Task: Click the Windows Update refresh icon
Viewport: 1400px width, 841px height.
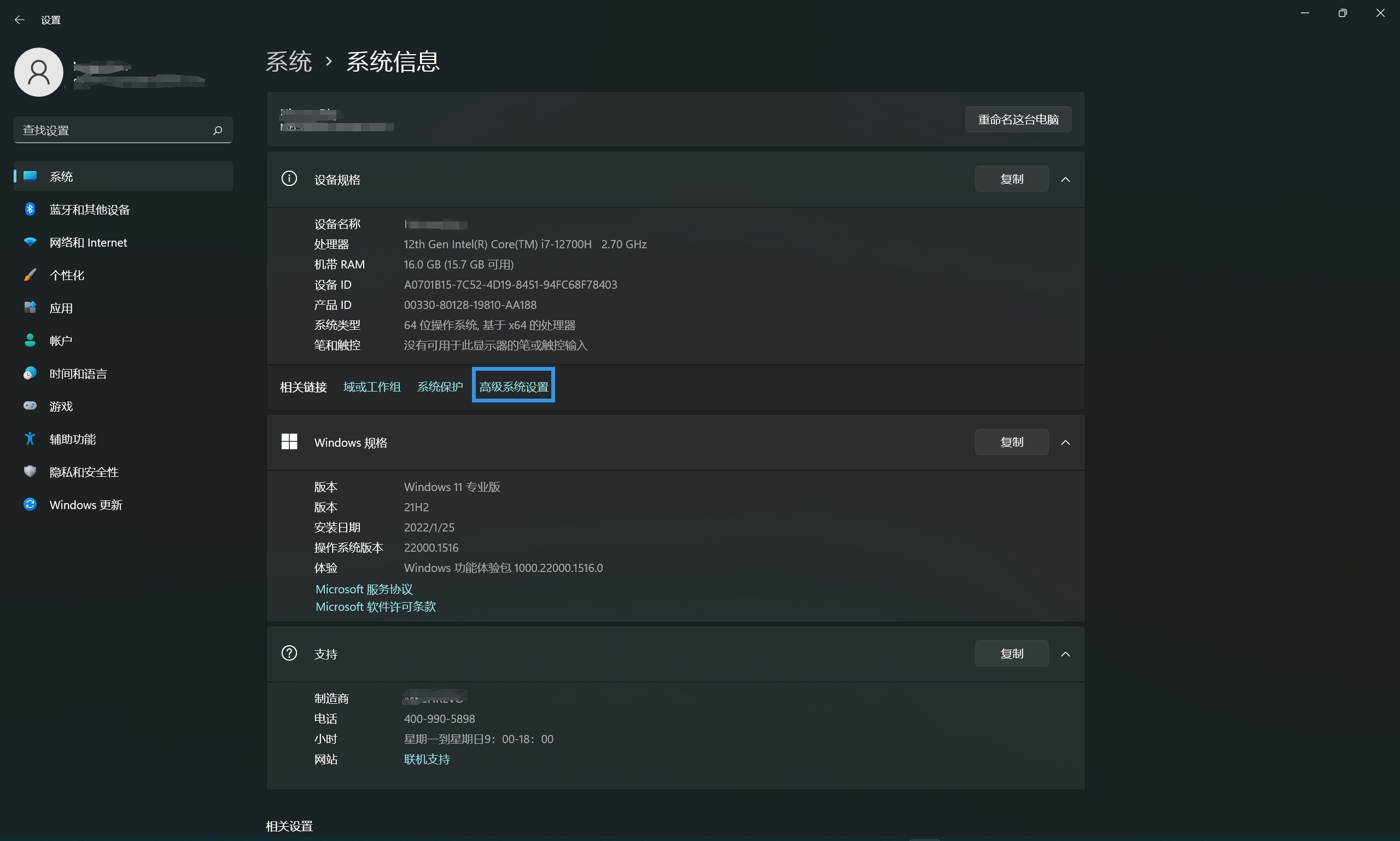Action: pyautogui.click(x=30, y=505)
